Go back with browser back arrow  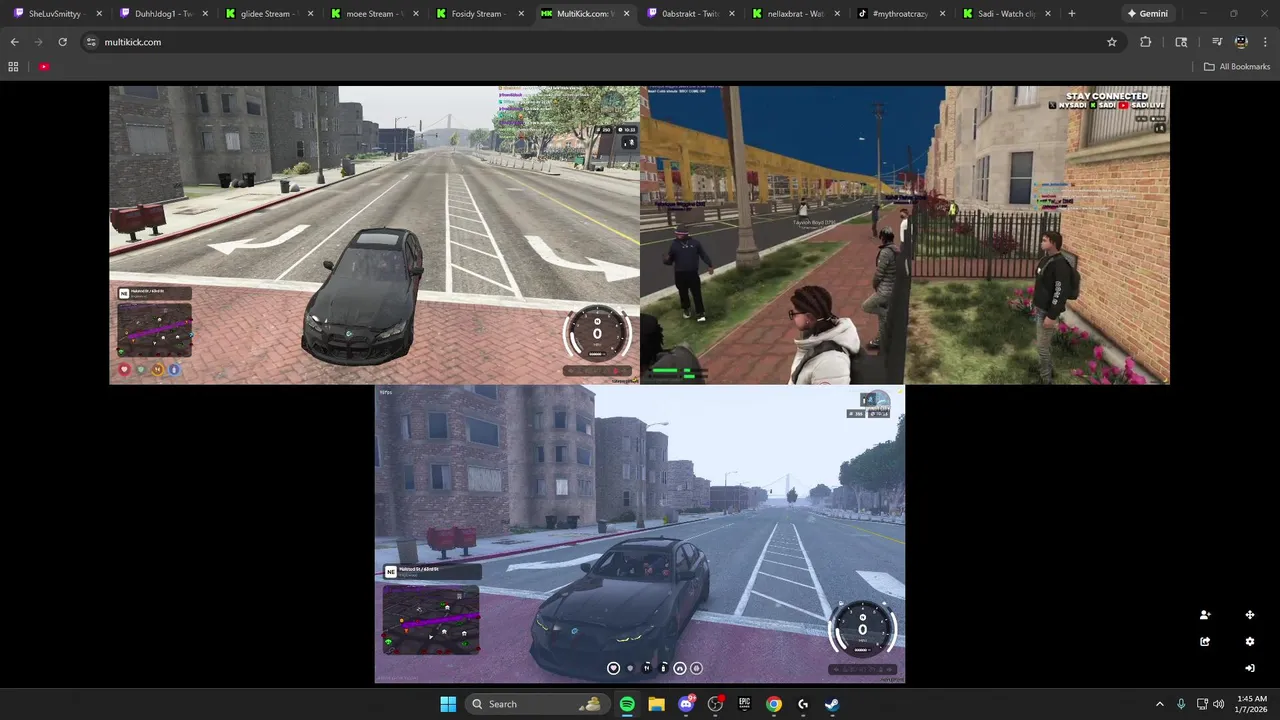coord(14,42)
